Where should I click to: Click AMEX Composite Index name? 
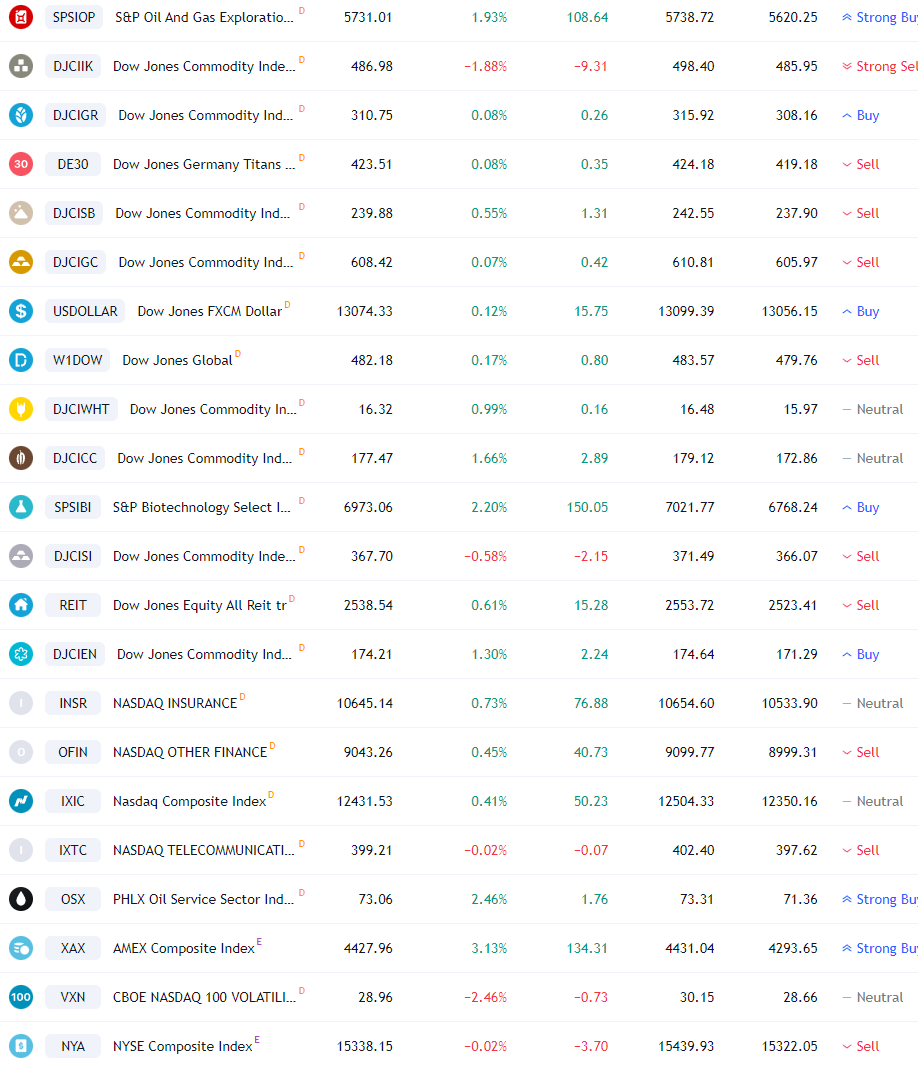tap(184, 949)
